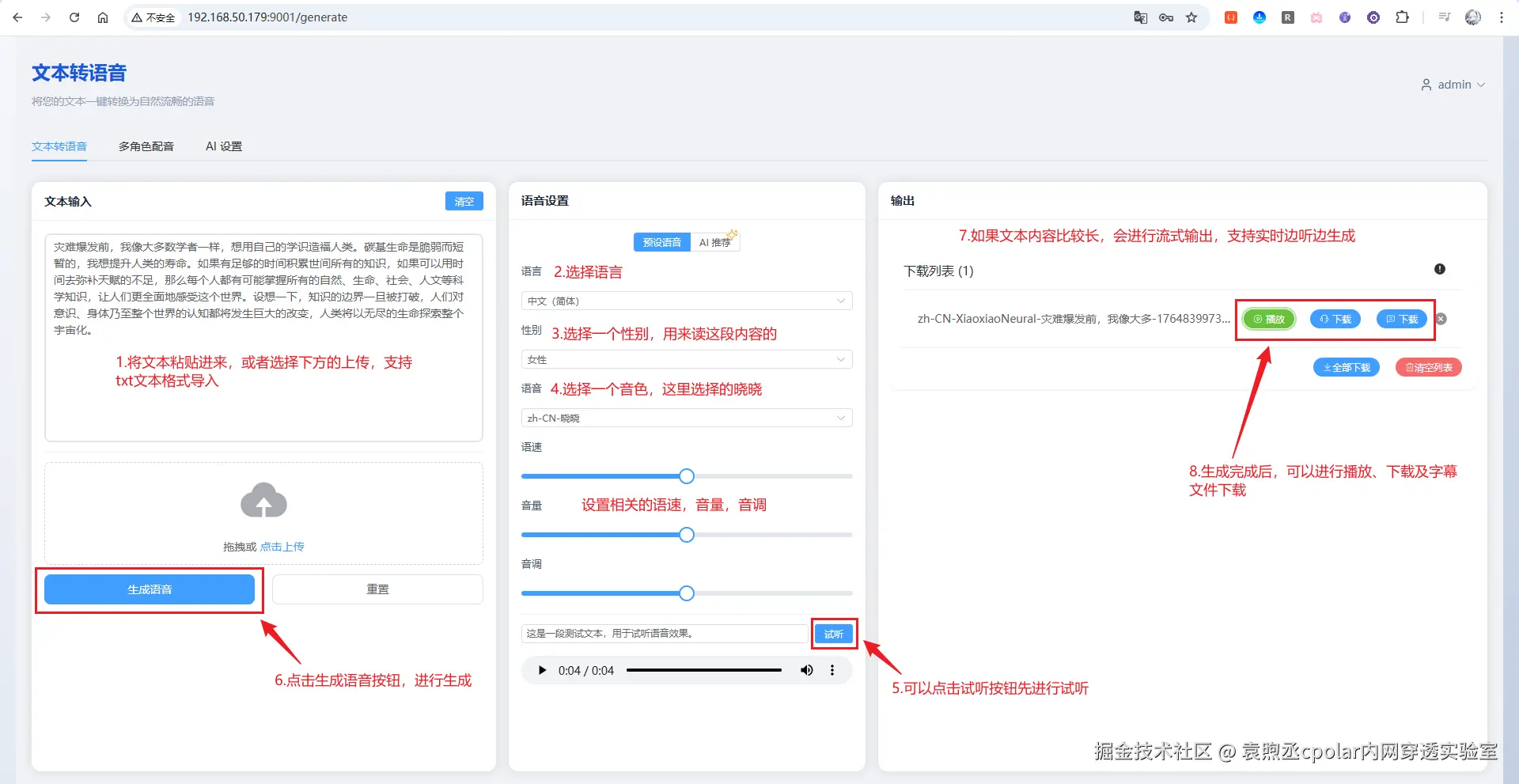Open the blue download-arrow extension
Screen dimensions: 1519x784
click(x=1260, y=17)
